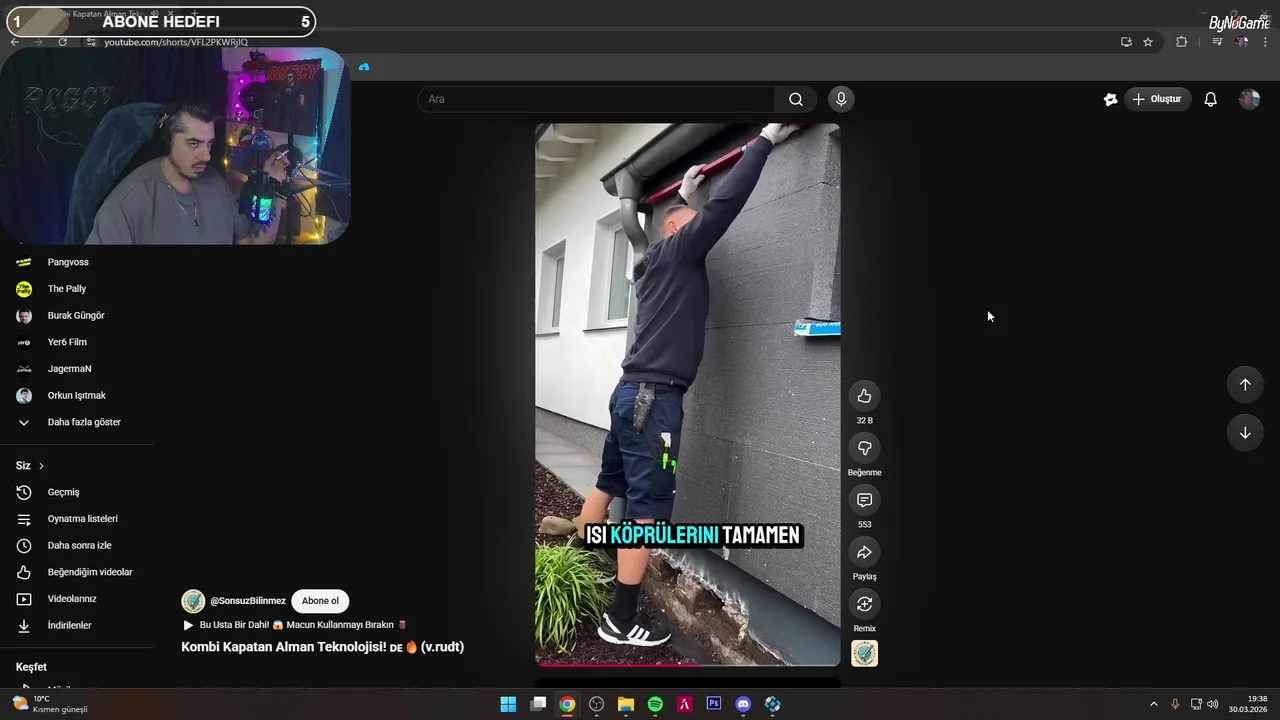Like the Short with thumbs up

pyautogui.click(x=864, y=396)
